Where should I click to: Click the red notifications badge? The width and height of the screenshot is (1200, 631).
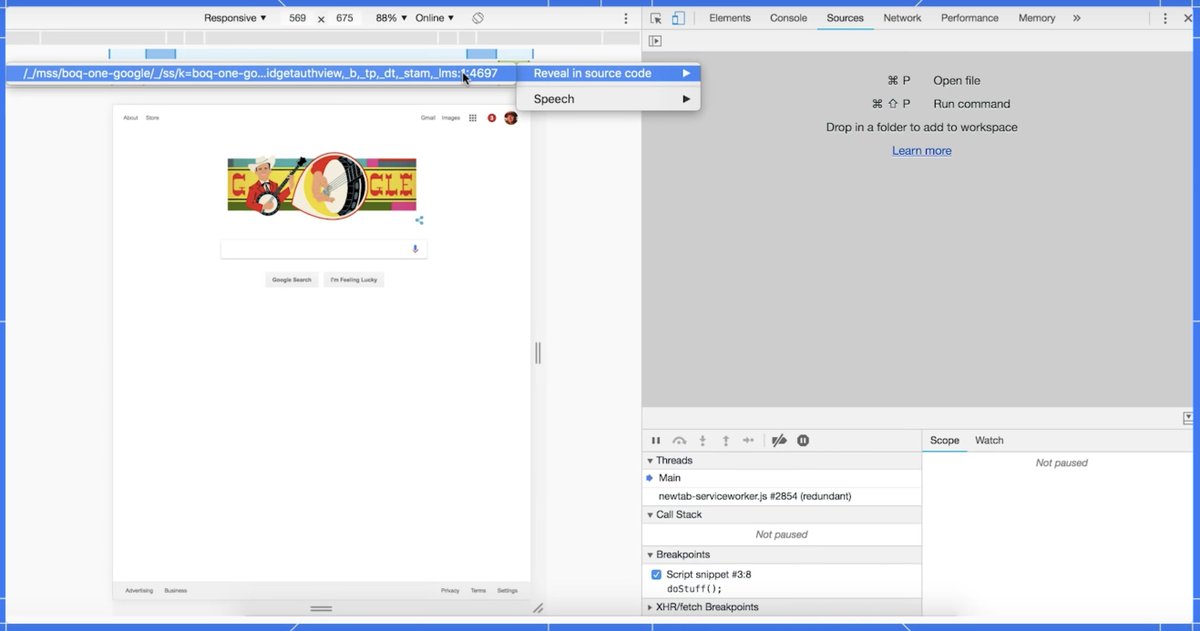[x=491, y=118]
